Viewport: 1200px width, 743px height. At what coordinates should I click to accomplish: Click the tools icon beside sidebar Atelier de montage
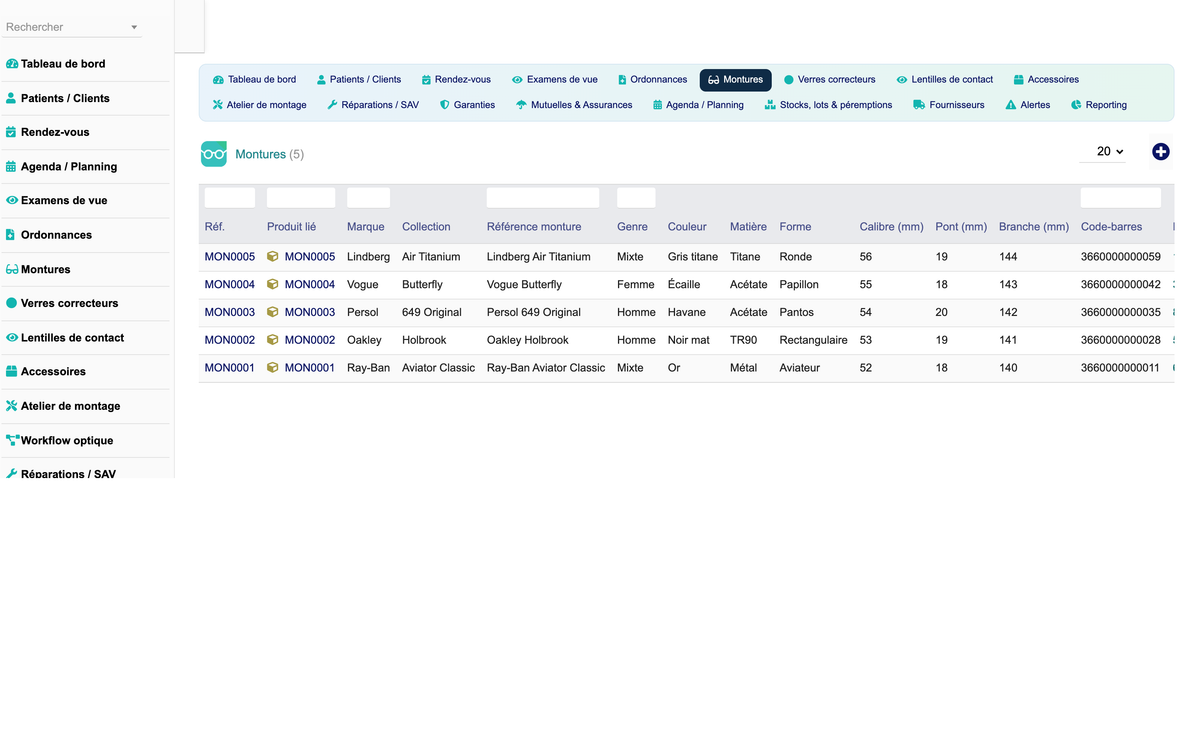pos(12,406)
